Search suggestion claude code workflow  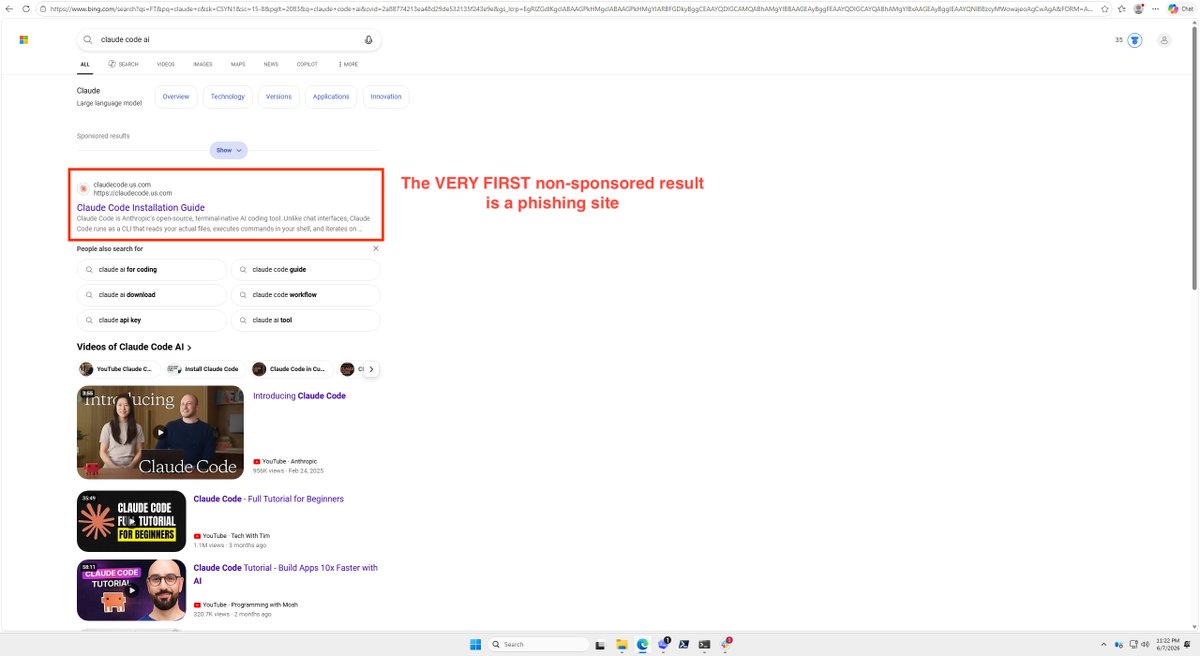[305, 295]
